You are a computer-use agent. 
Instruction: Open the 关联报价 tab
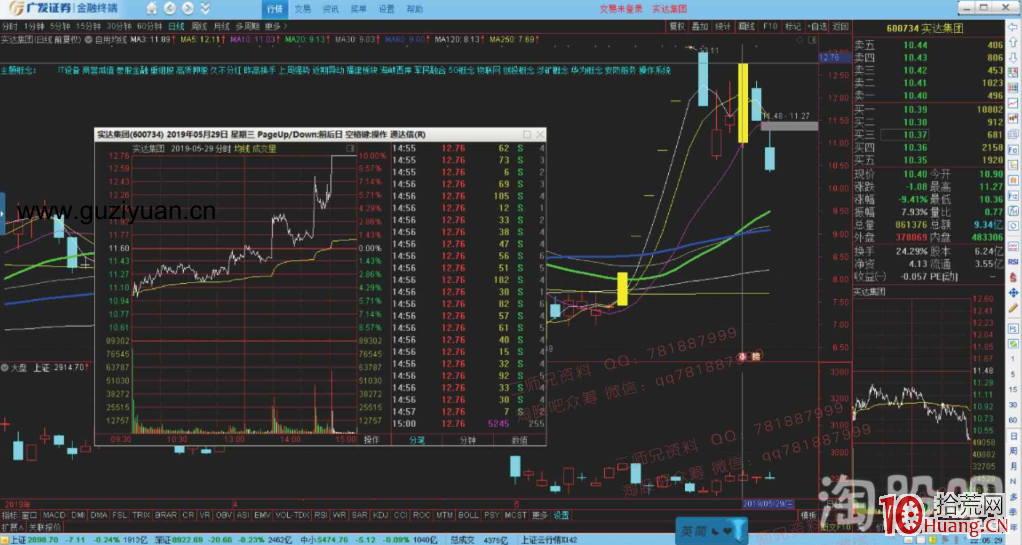pyautogui.click(x=45, y=527)
